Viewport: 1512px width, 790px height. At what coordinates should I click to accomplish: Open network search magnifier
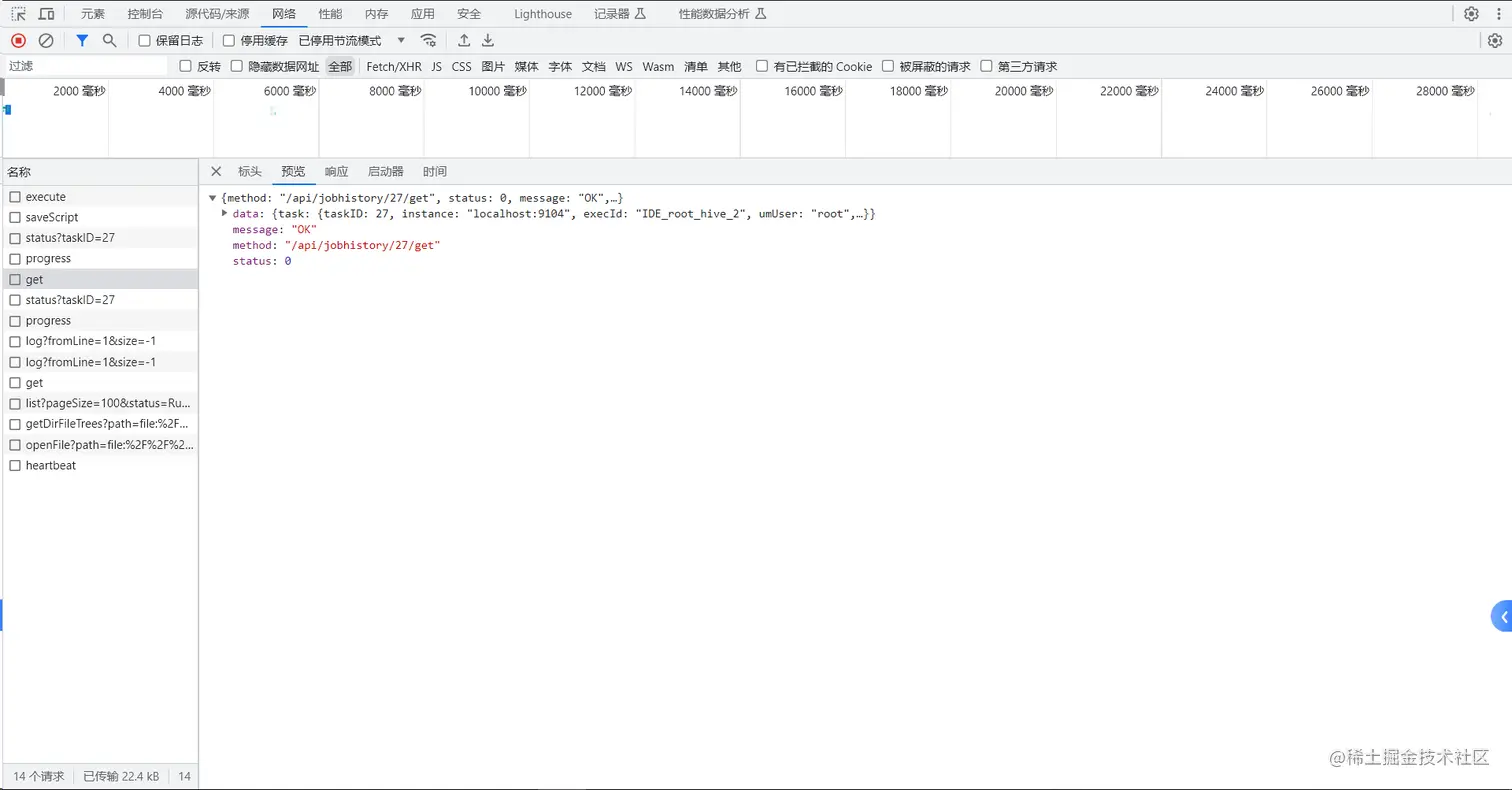click(x=110, y=40)
